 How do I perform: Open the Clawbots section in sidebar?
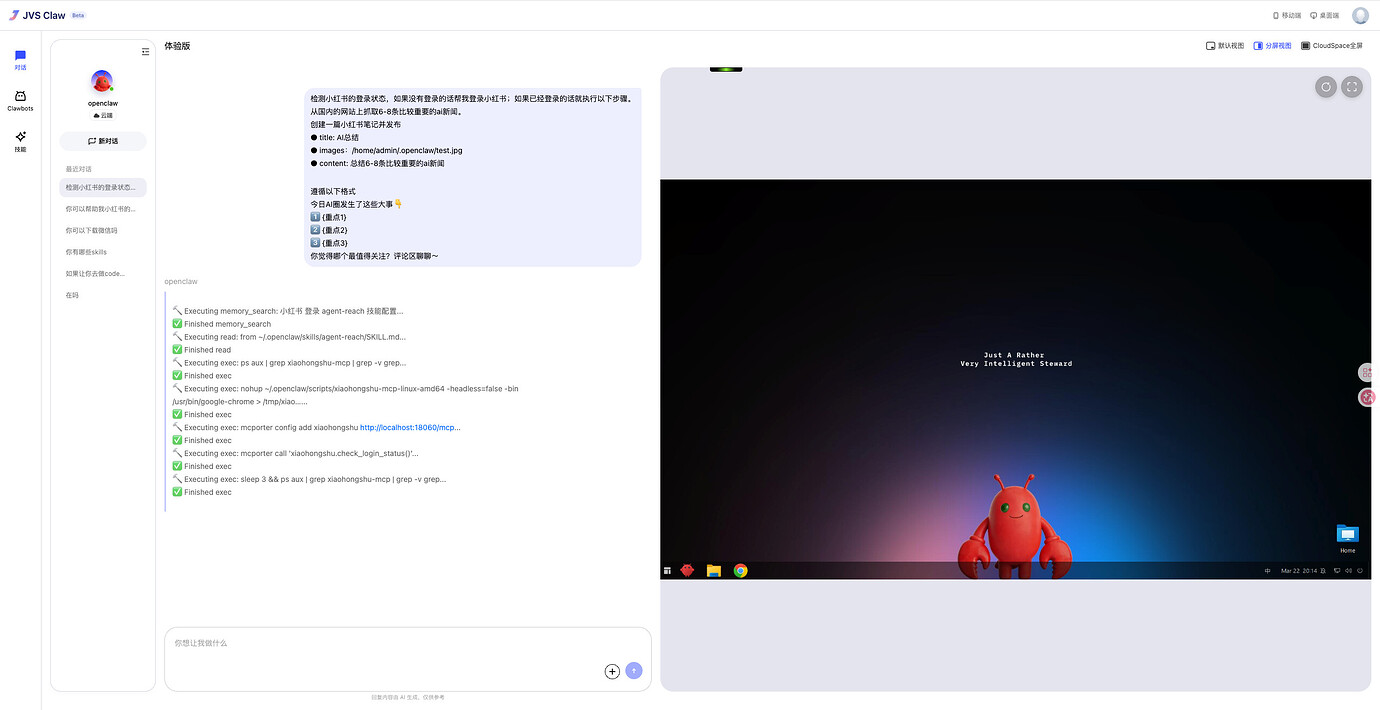(x=20, y=101)
